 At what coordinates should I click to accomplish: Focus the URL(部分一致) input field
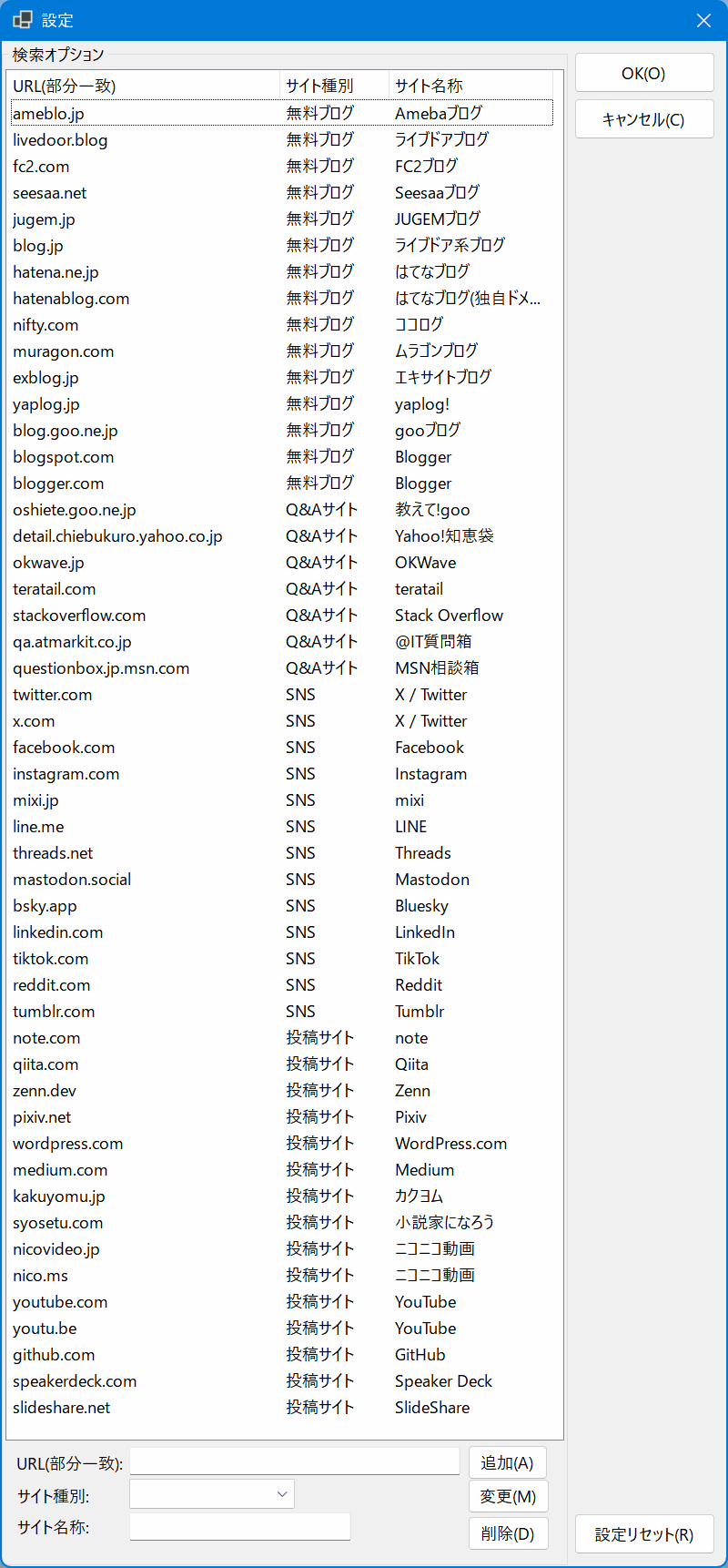click(x=295, y=1461)
